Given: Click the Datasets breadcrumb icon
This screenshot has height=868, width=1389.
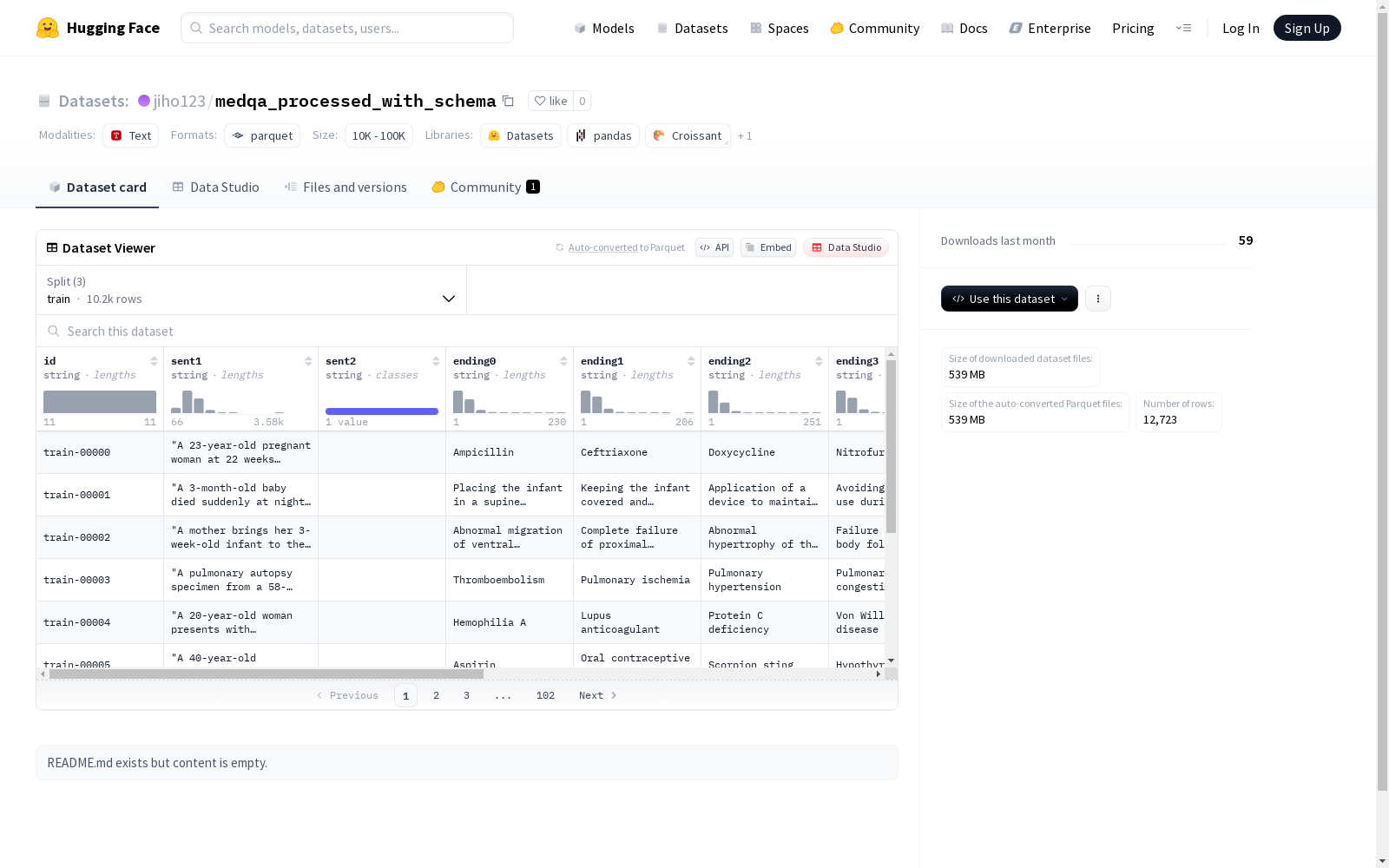Looking at the screenshot, I should point(44,101).
